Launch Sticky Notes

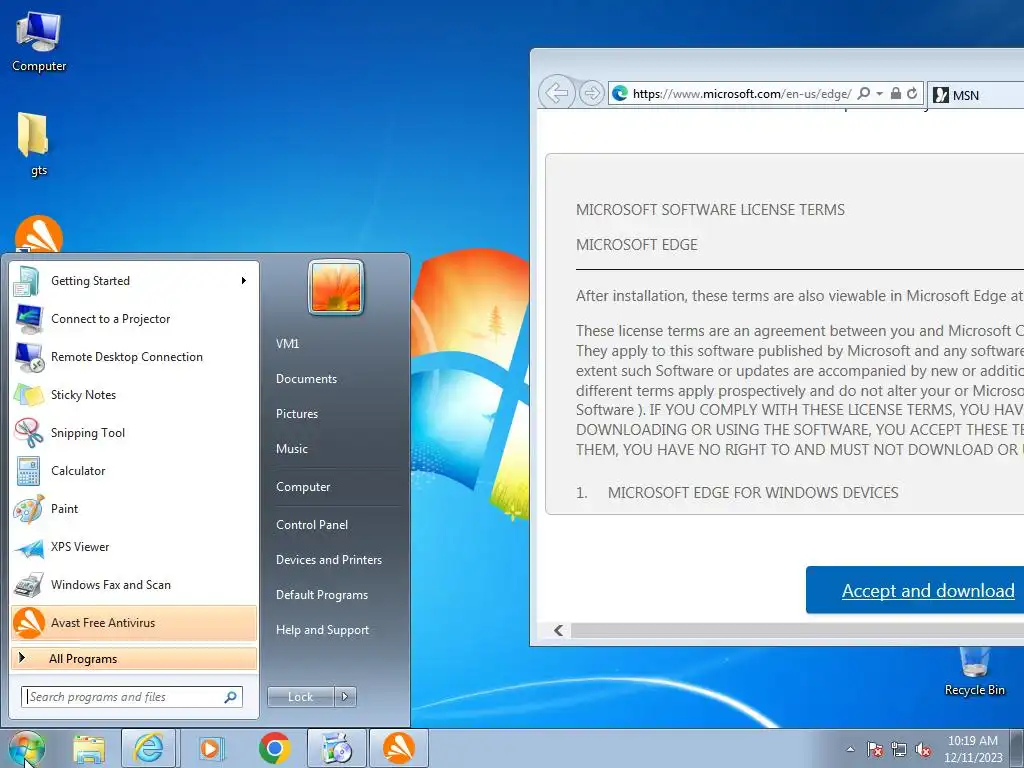tap(135, 394)
